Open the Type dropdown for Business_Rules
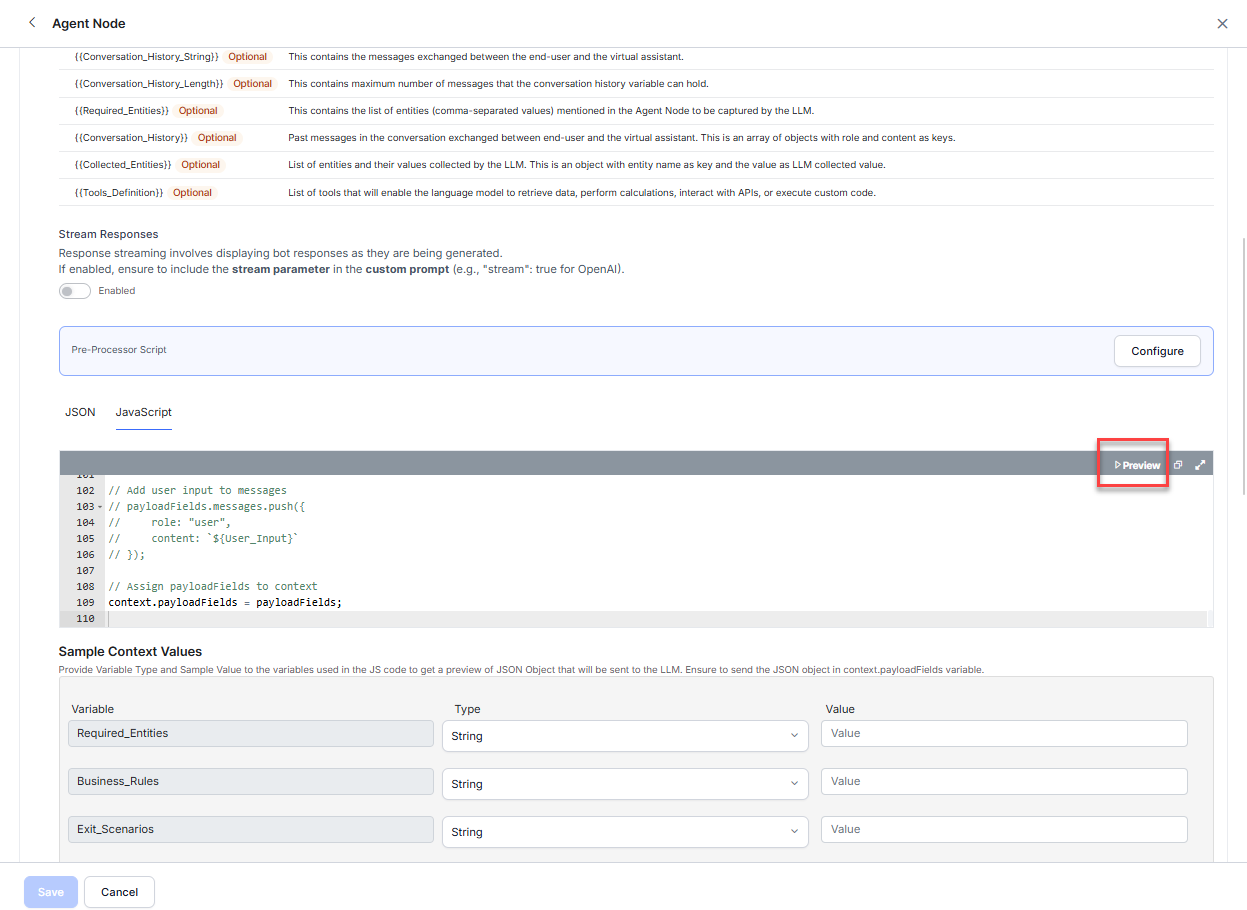Screen dimensions: 1247x910 pos(624,784)
